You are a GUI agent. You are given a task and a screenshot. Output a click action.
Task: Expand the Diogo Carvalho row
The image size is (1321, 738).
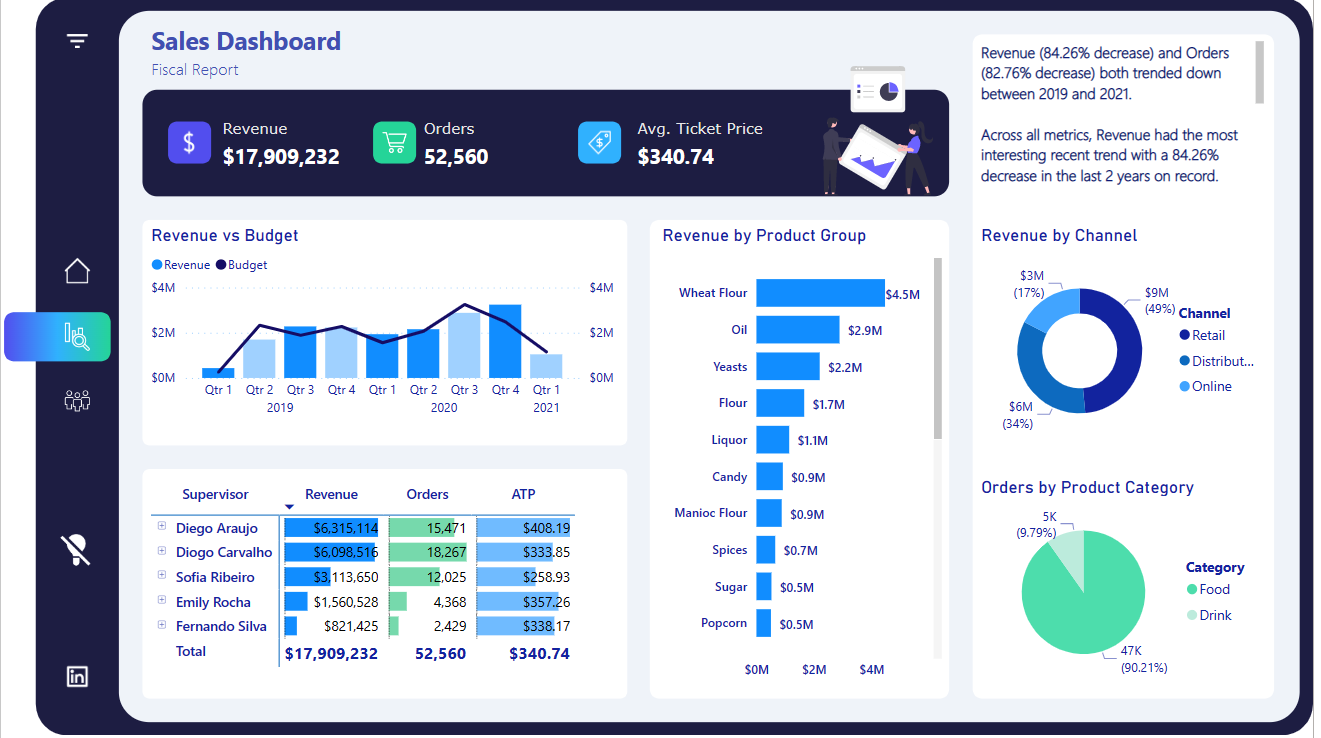(x=161, y=551)
